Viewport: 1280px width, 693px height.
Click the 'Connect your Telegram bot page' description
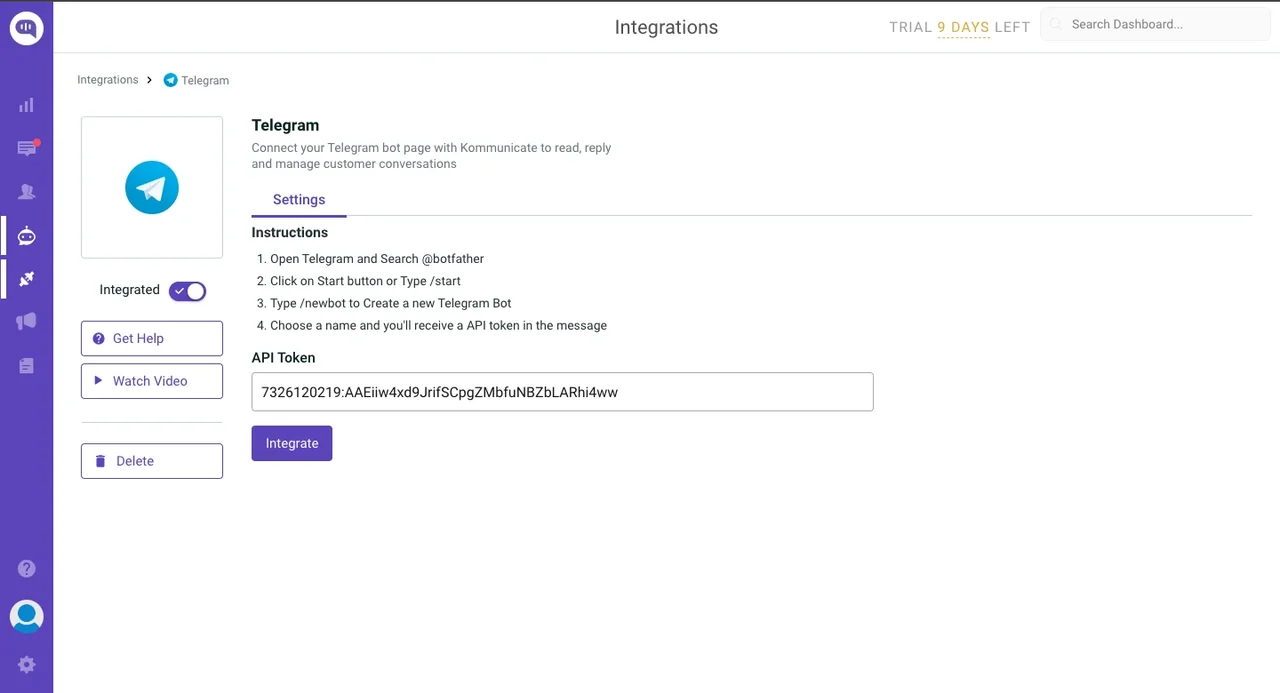coord(432,155)
